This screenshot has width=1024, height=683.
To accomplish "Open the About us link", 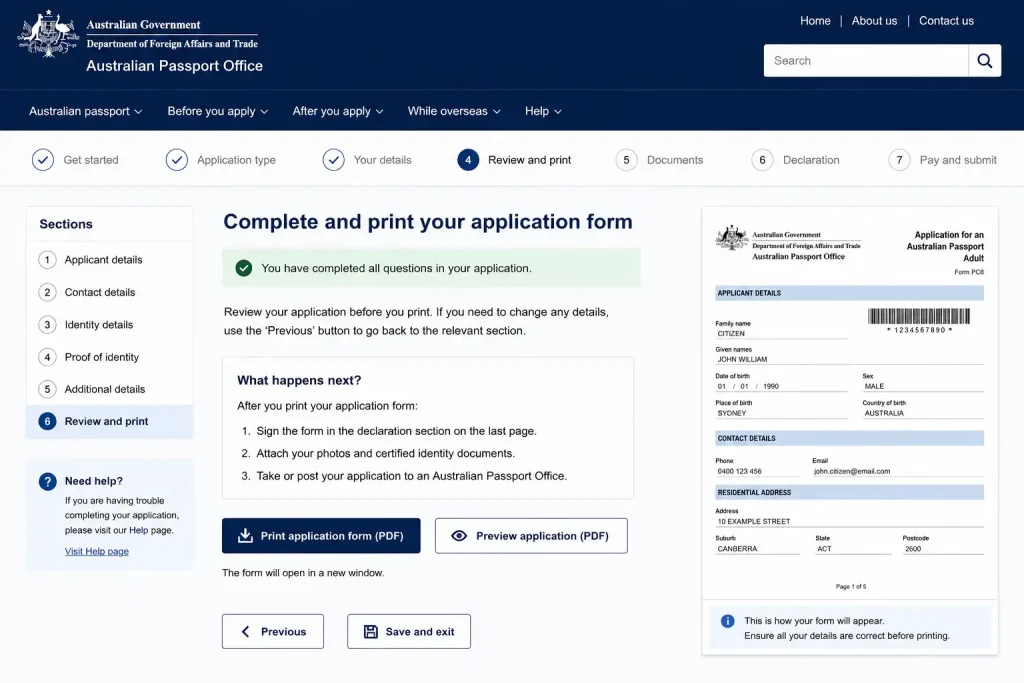I will tap(874, 21).
